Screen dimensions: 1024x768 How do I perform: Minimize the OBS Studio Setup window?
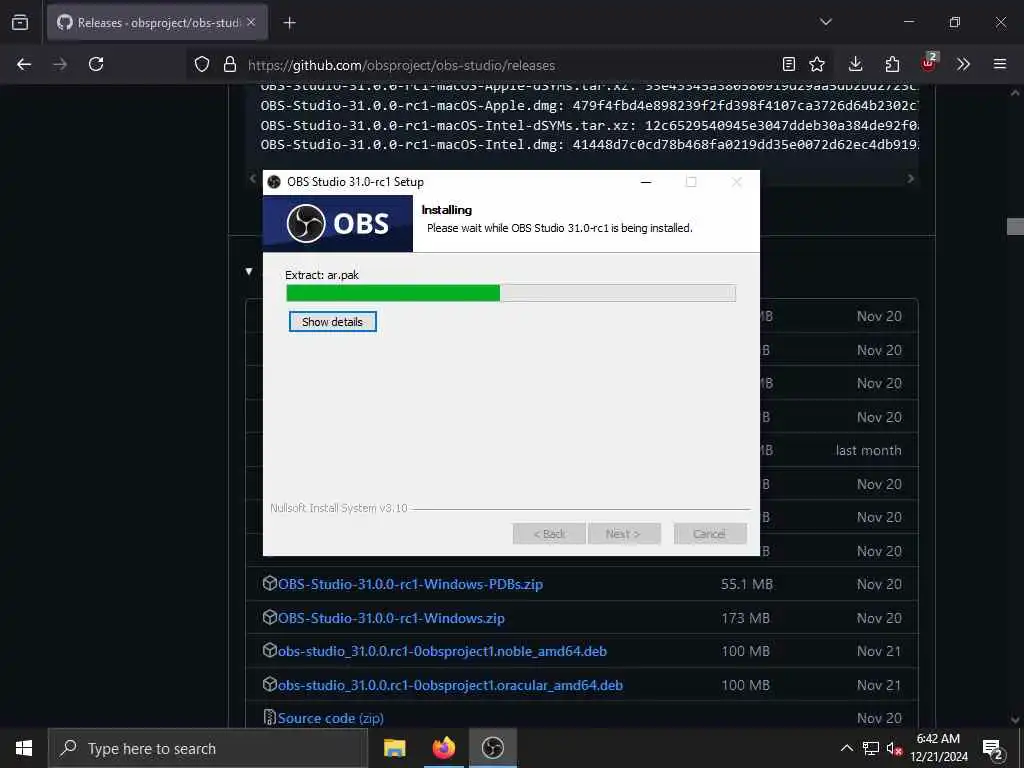(646, 182)
